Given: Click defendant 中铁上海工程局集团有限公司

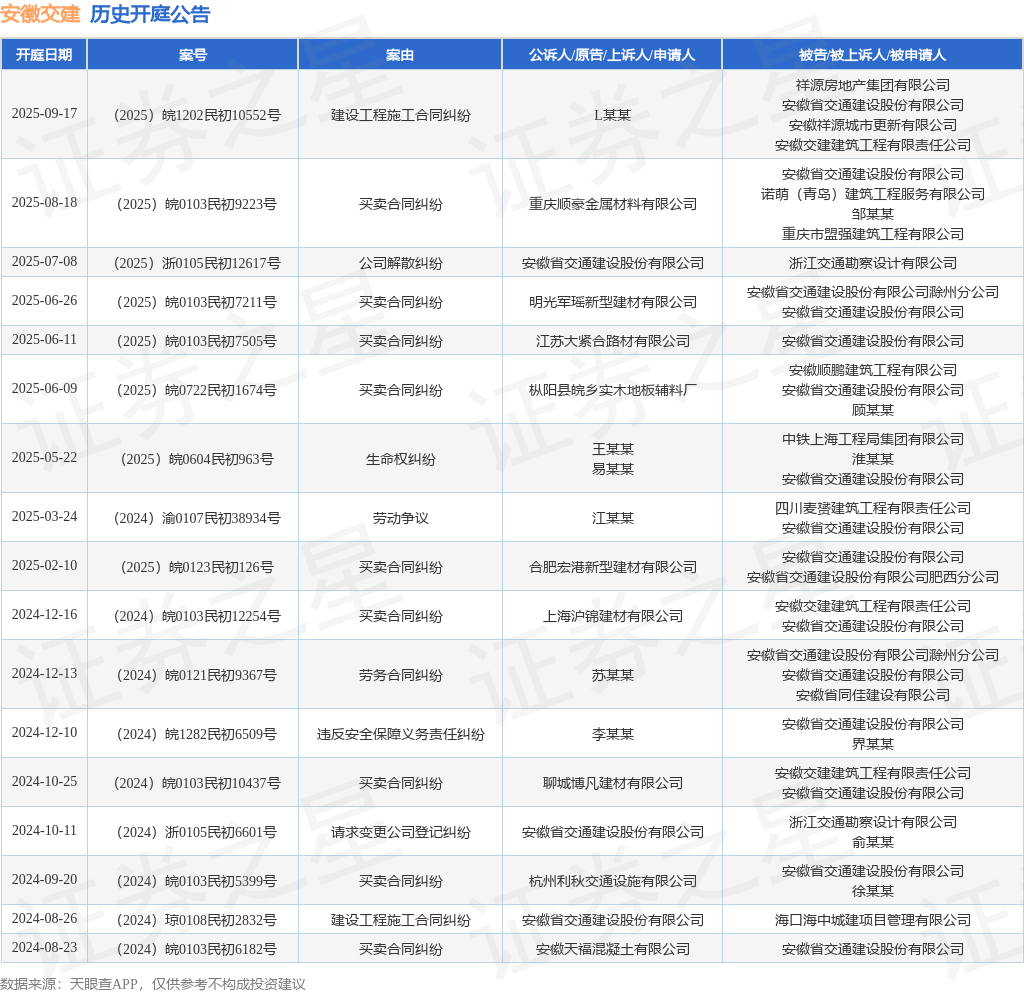Looking at the screenshot, I should tap(872, 439).
